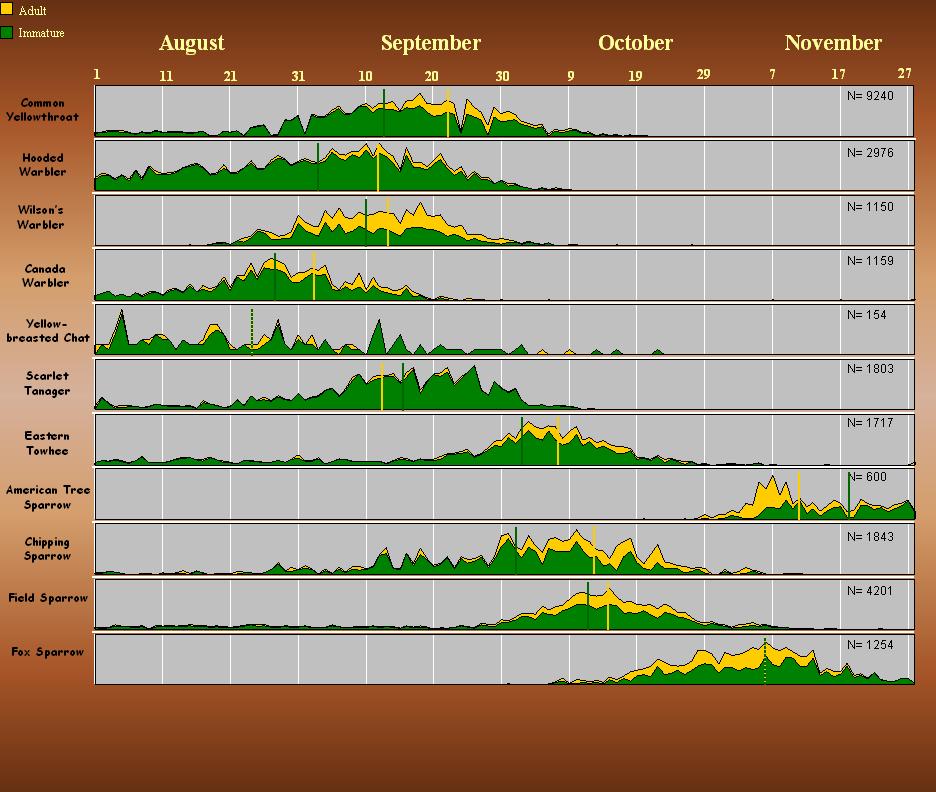Select the August month heading

pos(191,43)
